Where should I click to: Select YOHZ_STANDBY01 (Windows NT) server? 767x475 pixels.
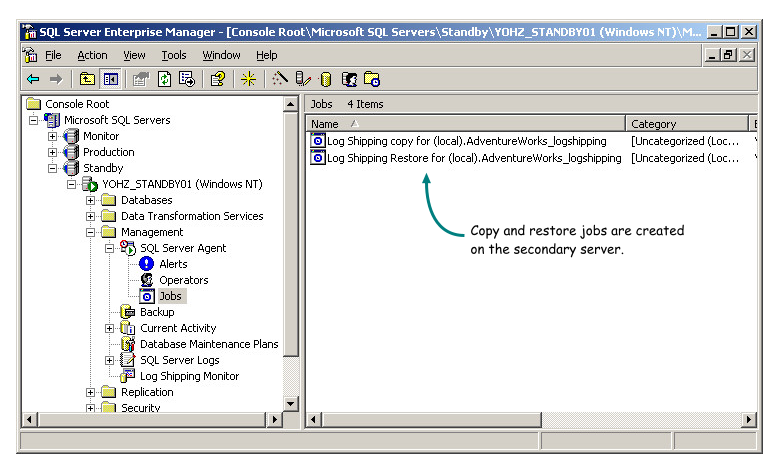(182, 184)
